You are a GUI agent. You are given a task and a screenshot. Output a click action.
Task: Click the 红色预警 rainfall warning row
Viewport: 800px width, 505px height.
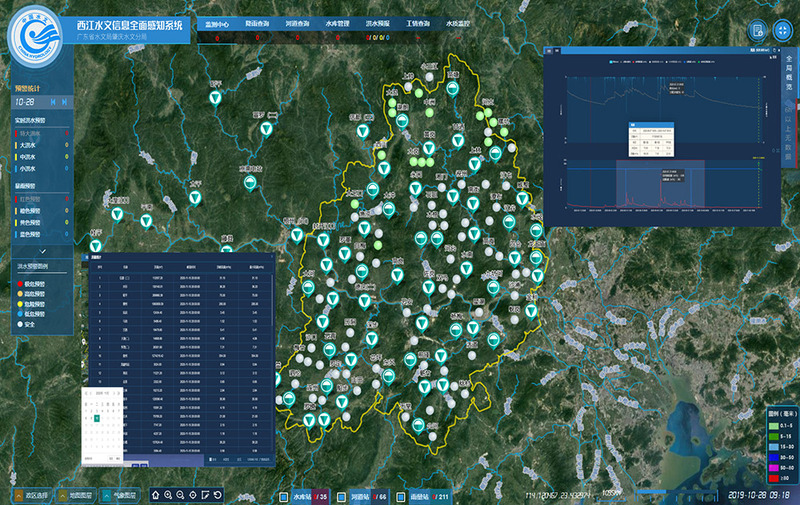pyautogui.click(x=42, y=199)
